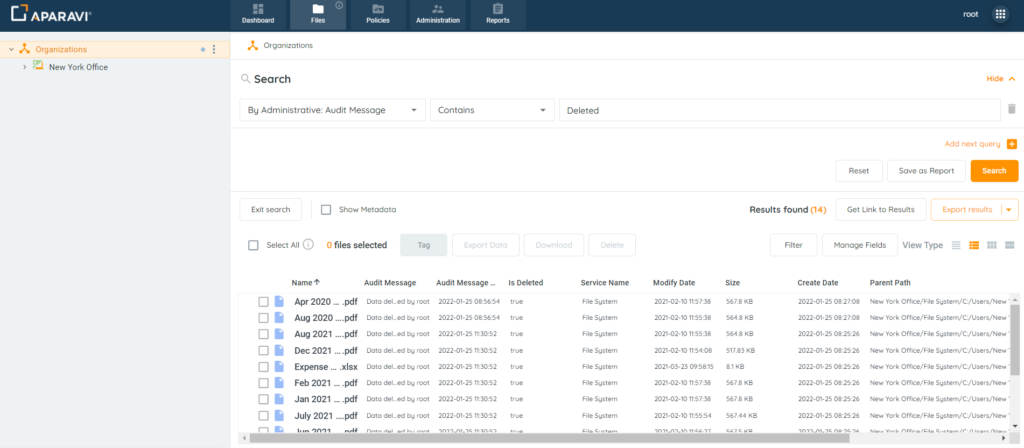The width and height of the screenshot is (1024, 448).
Task: Select the large card view type icon
Action: [x=1010, y=245]
